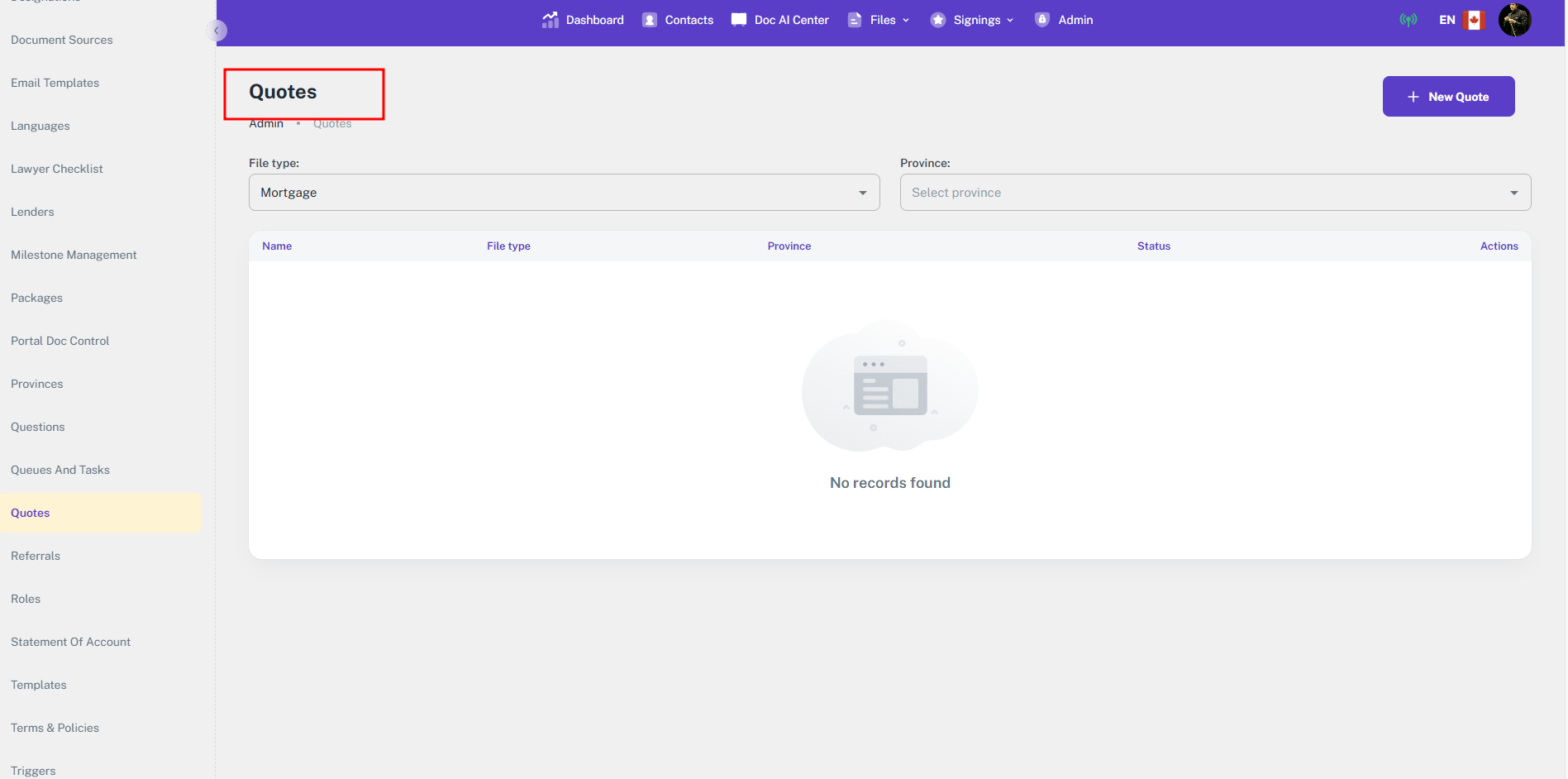Open Templates in sidebar
This screenshot has height=779, width=1568.
(x=39, y=685)
